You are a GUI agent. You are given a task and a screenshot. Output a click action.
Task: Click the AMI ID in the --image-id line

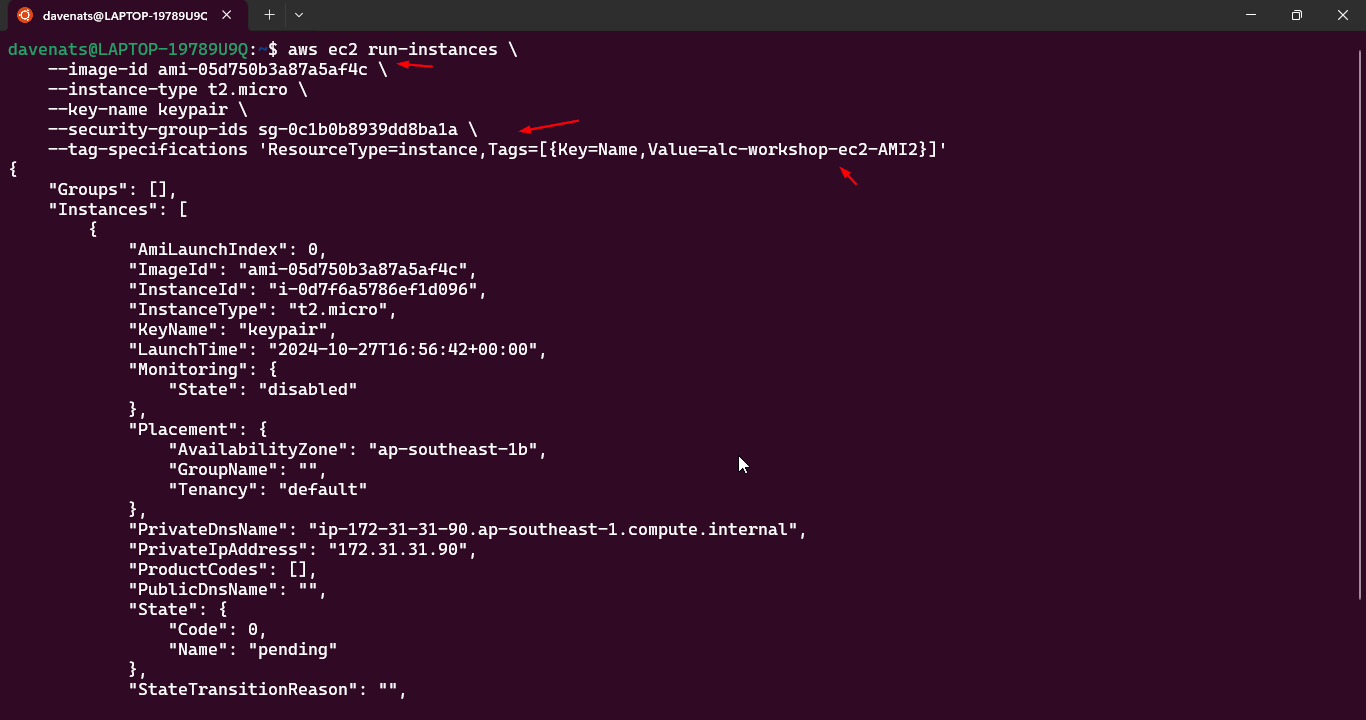click(x=262, y=70)
